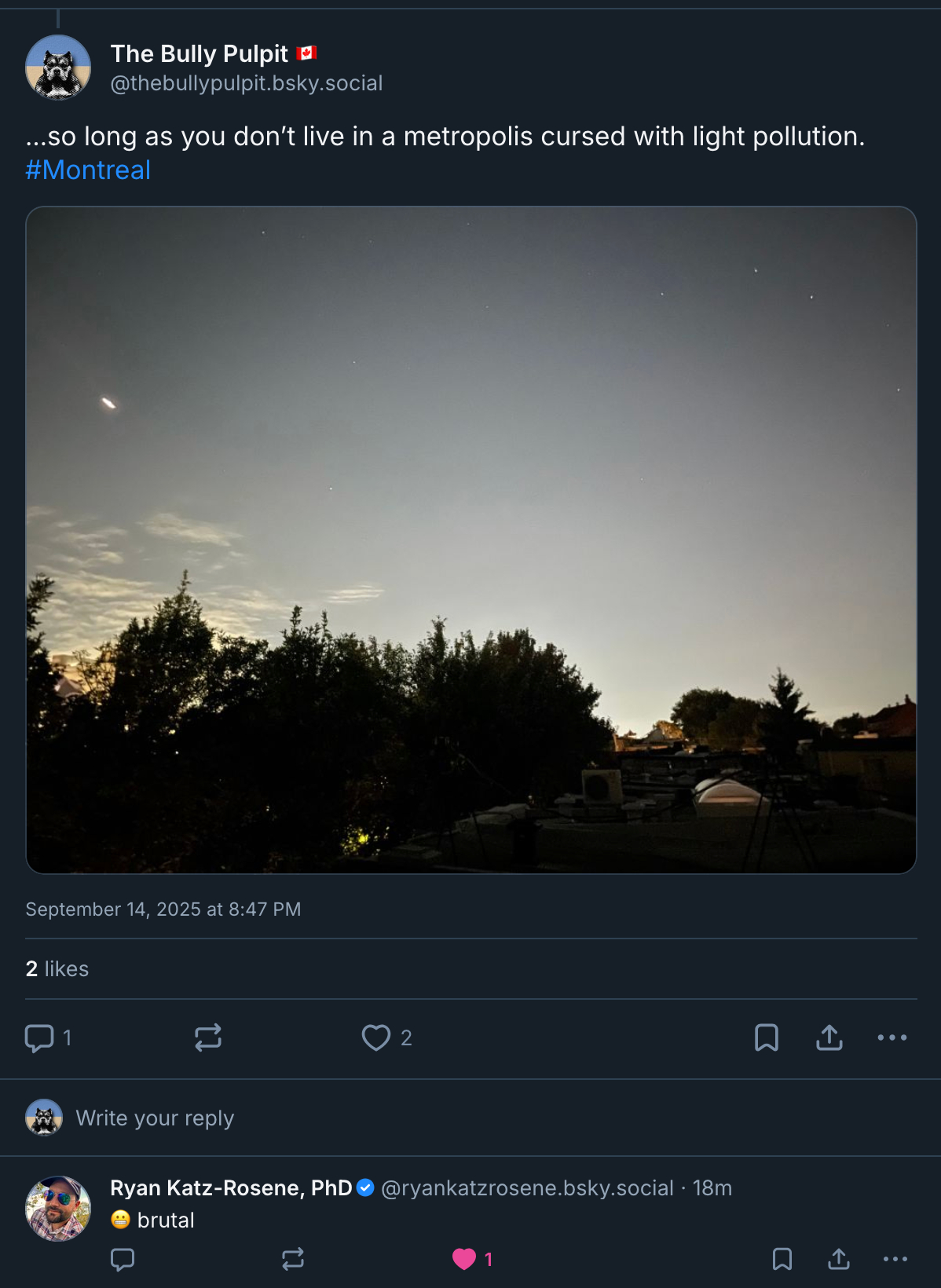Reply to Ryan's "brutal" comment
The height and width of the screenshot is (1288, 941).
[x=123, y=1260]
